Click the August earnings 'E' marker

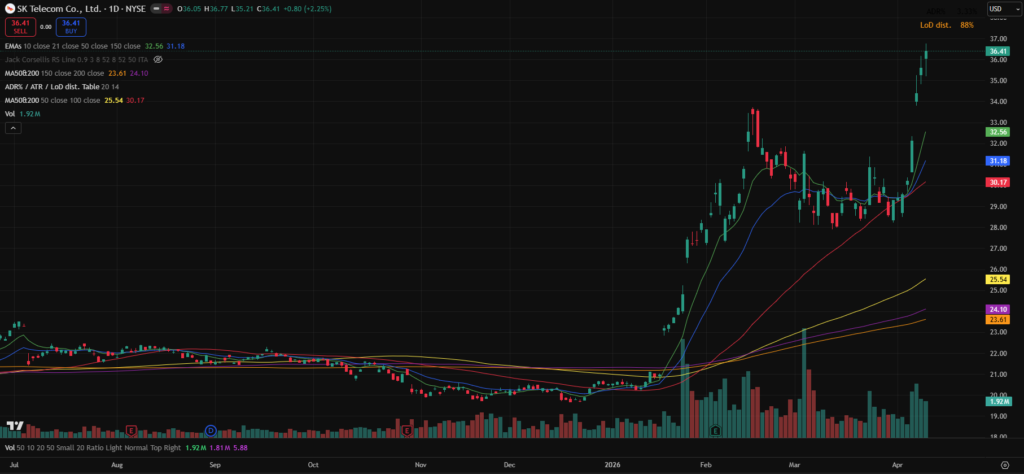[132, 430]
